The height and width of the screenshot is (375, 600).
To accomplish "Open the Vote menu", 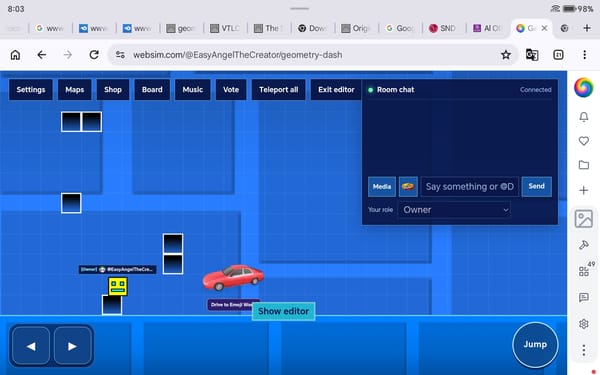I will point(231,90).
